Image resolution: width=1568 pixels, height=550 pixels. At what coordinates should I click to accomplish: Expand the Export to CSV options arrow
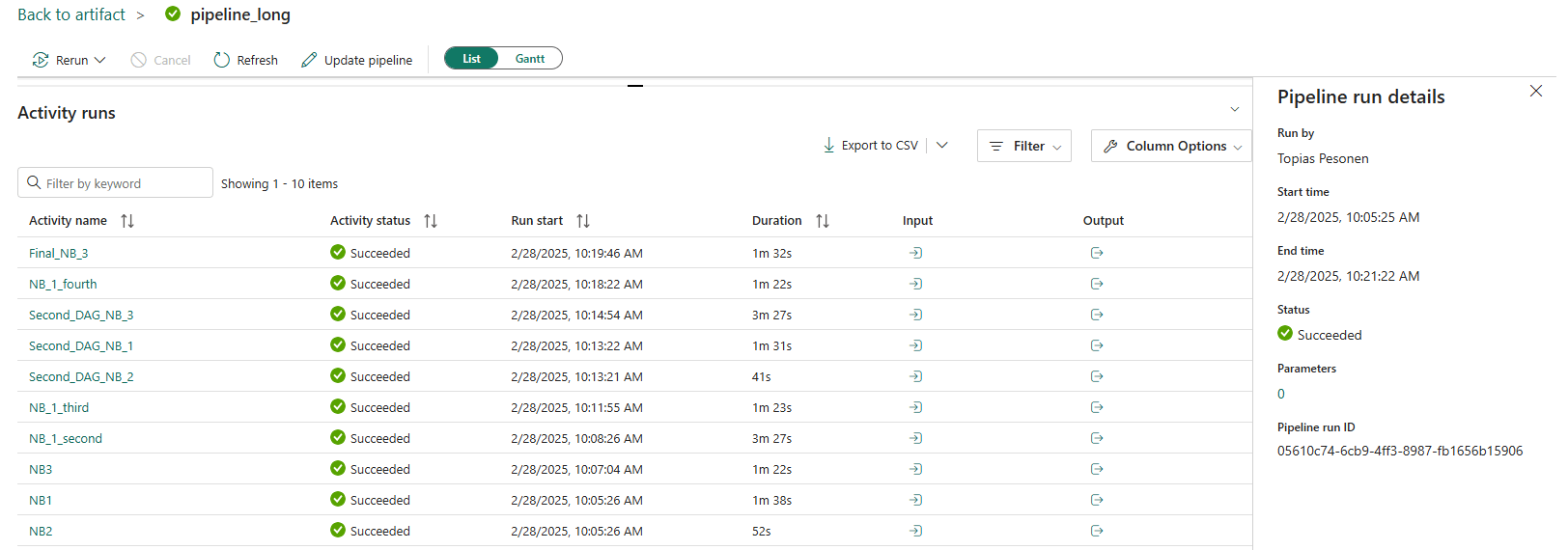click(942, 146)
